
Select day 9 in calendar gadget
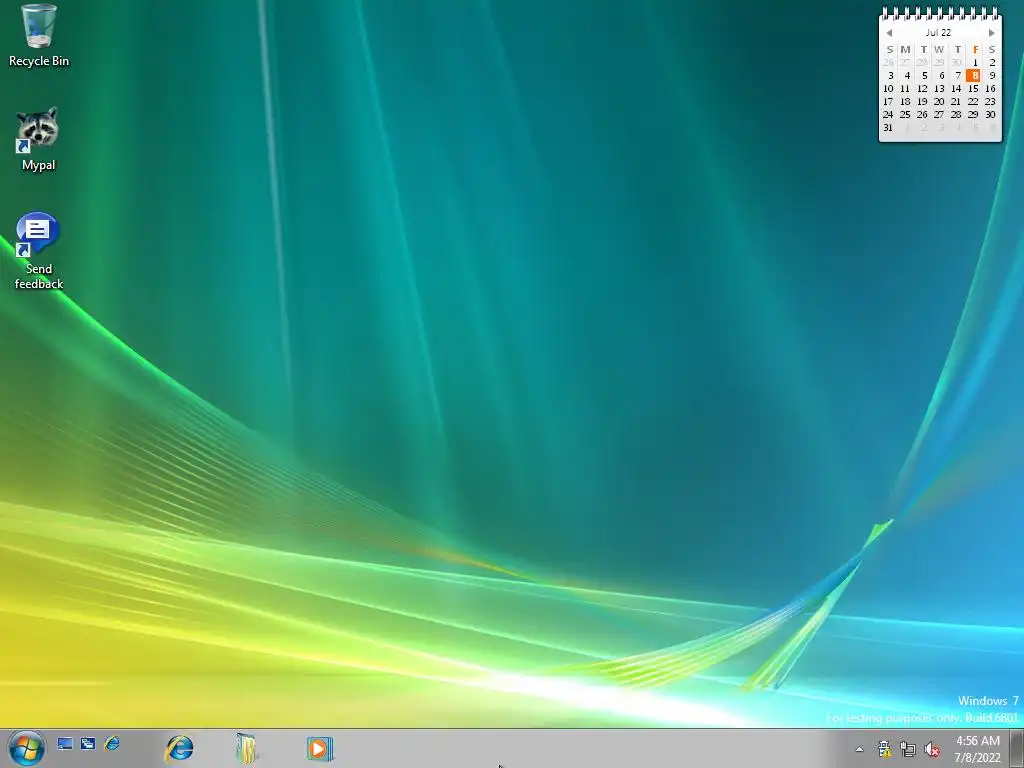[992, 76]
